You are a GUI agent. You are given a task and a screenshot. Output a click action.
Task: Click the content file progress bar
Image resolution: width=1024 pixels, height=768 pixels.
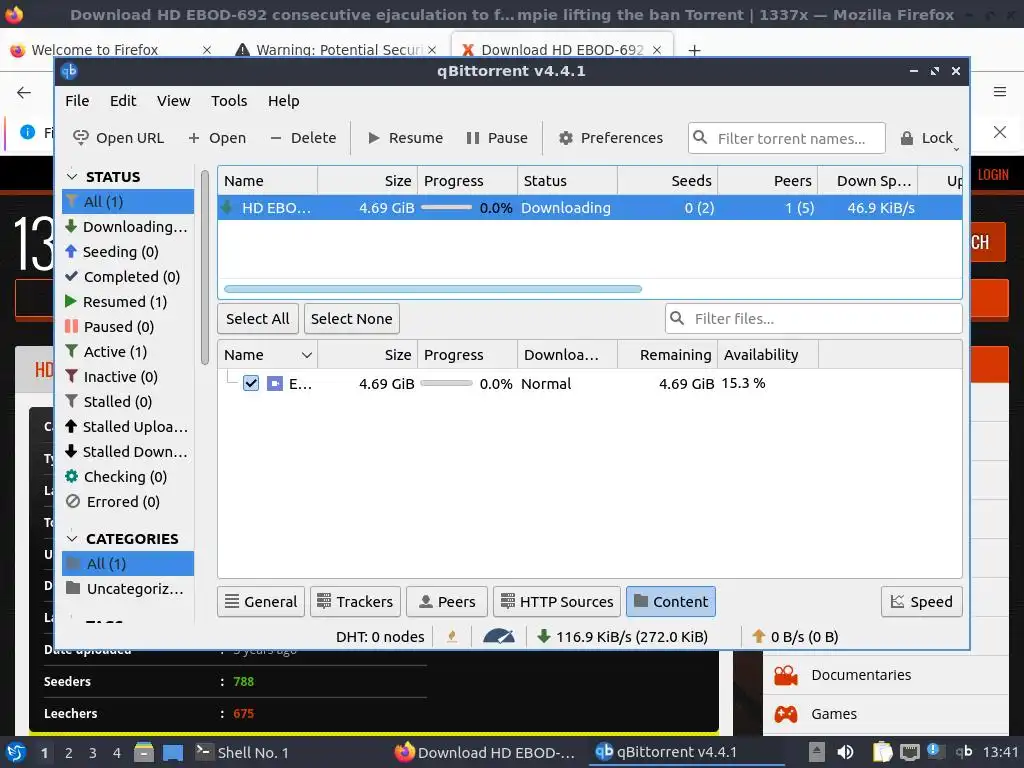click(446, 383)
